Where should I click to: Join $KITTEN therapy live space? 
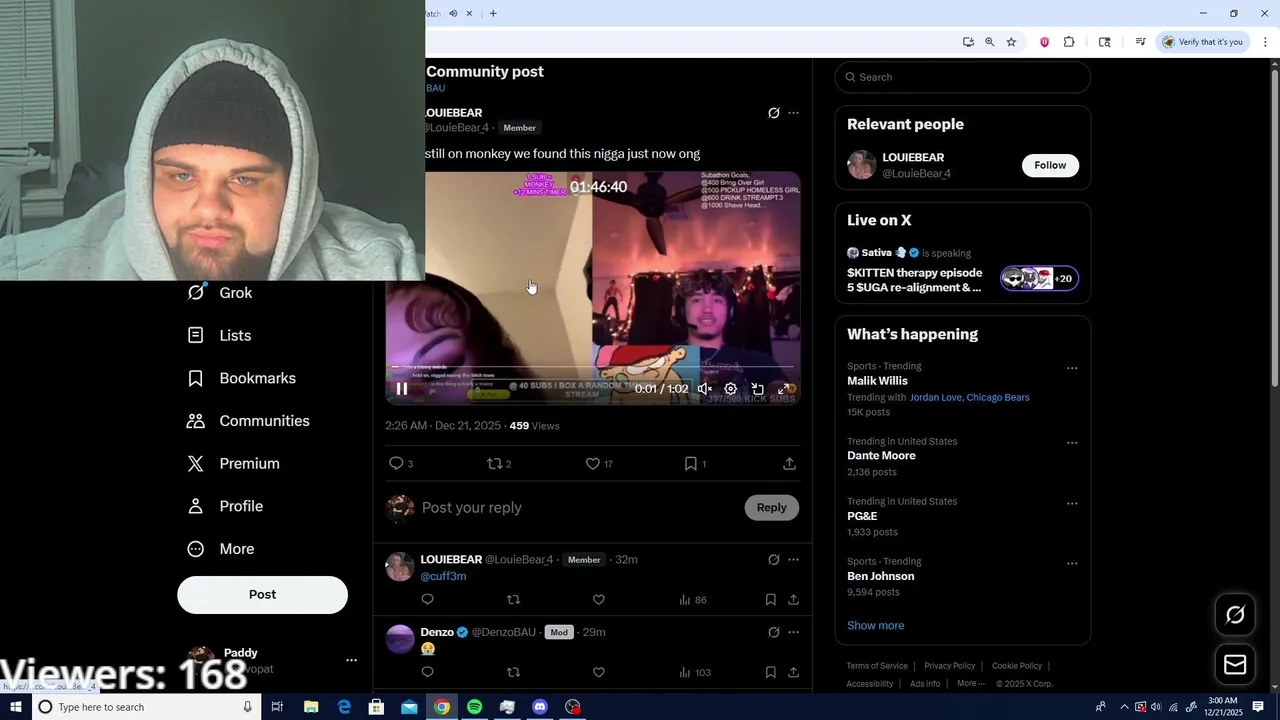point(962,270)
